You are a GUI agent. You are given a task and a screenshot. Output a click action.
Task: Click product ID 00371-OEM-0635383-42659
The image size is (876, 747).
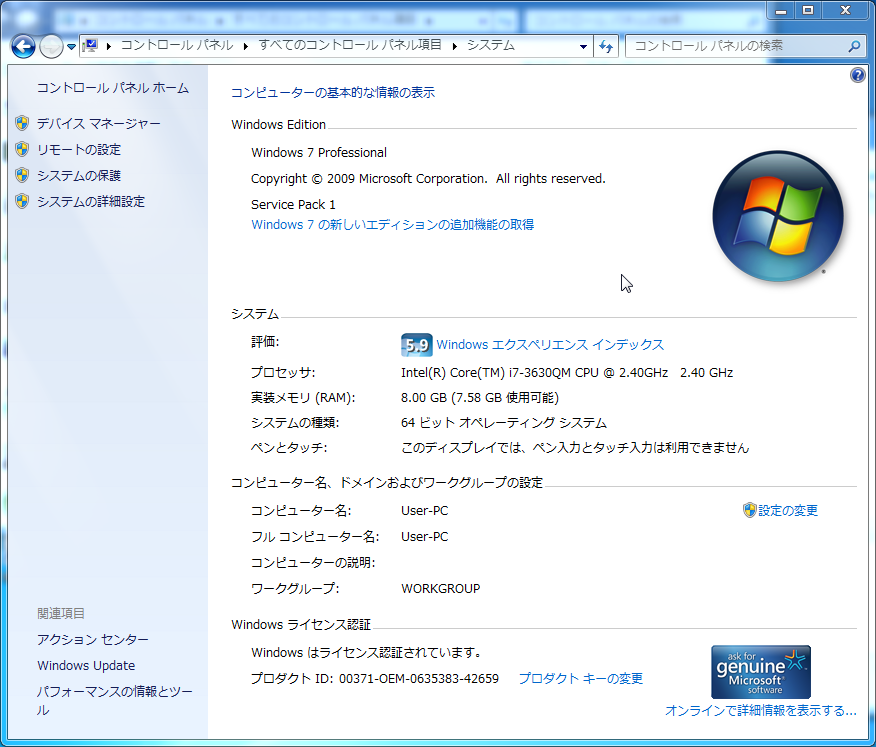[418, 679]
